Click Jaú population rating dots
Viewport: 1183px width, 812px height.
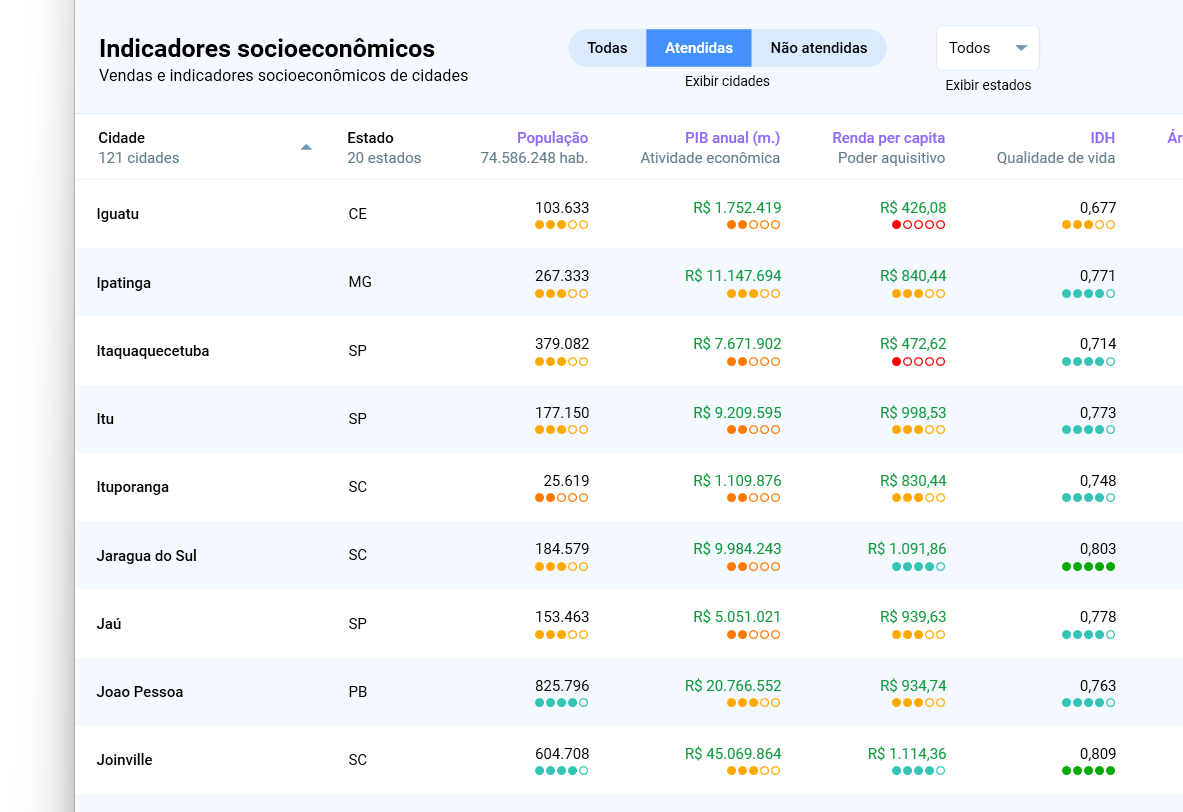click(561, 635)
